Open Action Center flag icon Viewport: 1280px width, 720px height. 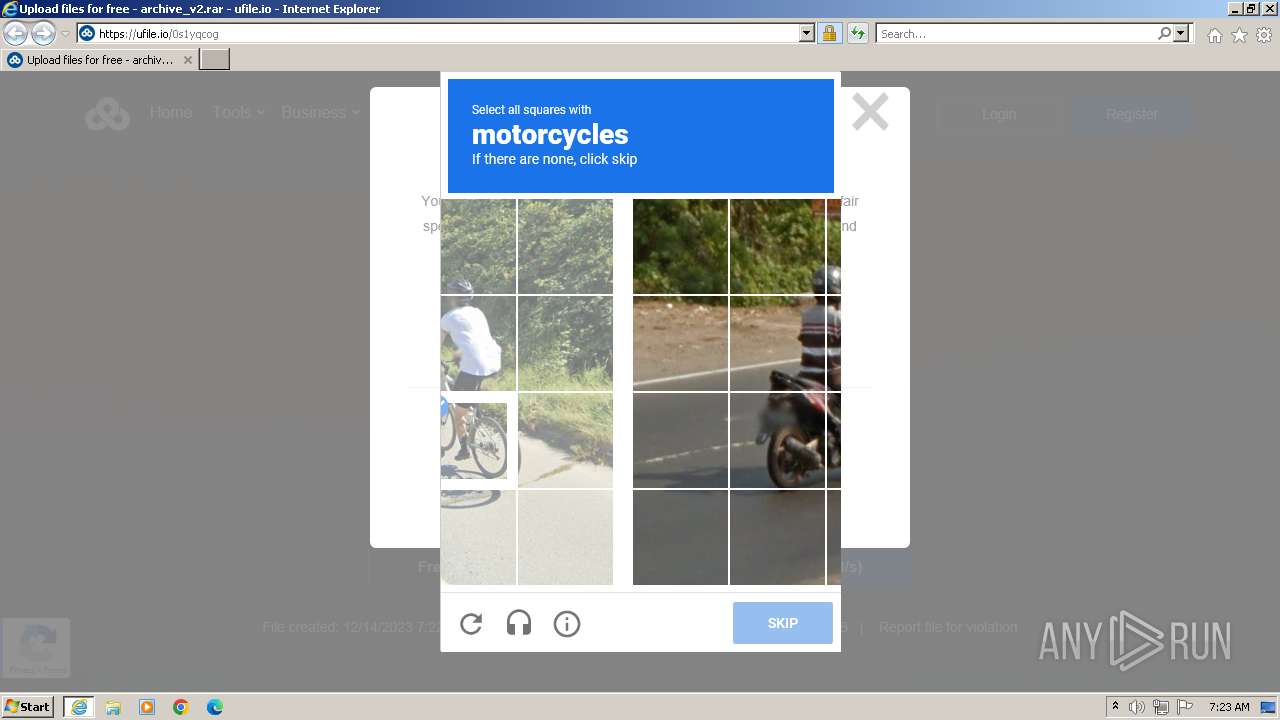tap(1185, 707)
